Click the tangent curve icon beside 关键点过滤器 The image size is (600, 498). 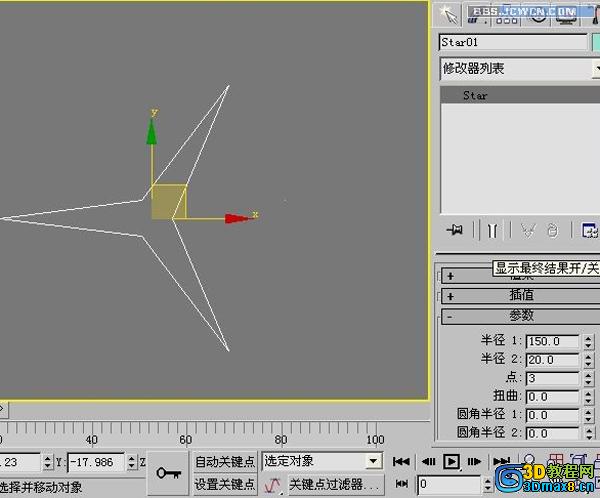pyautogui.click(x=272, y=485)
